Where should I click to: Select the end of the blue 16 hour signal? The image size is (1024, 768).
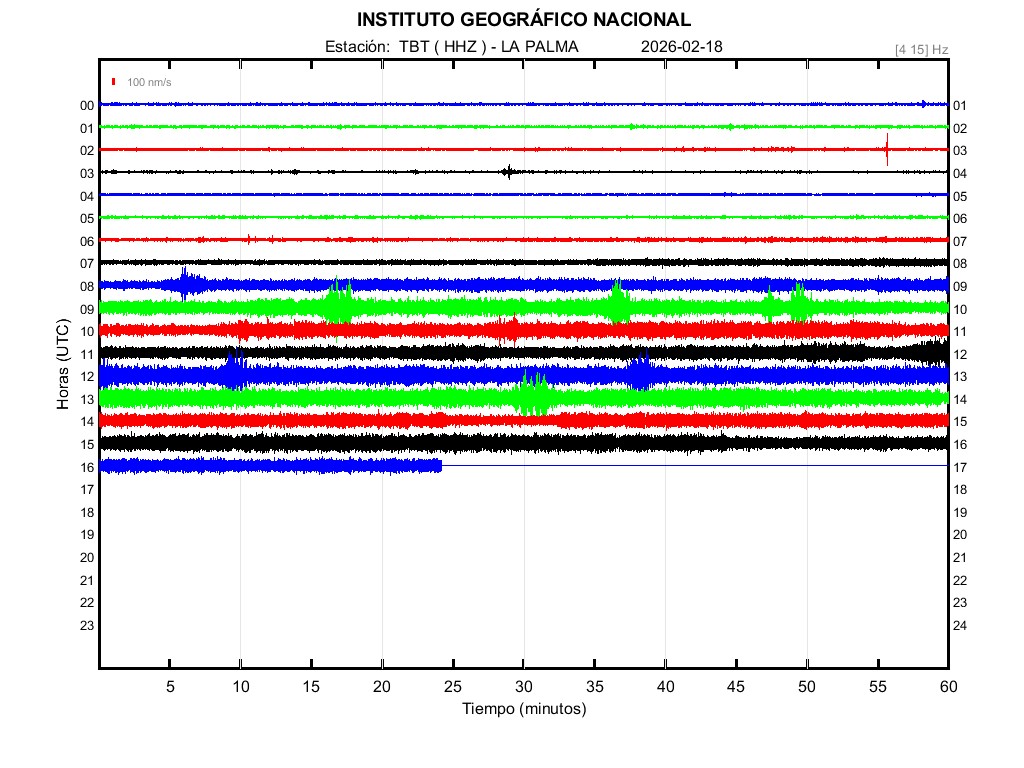click(x=440, y=466)
